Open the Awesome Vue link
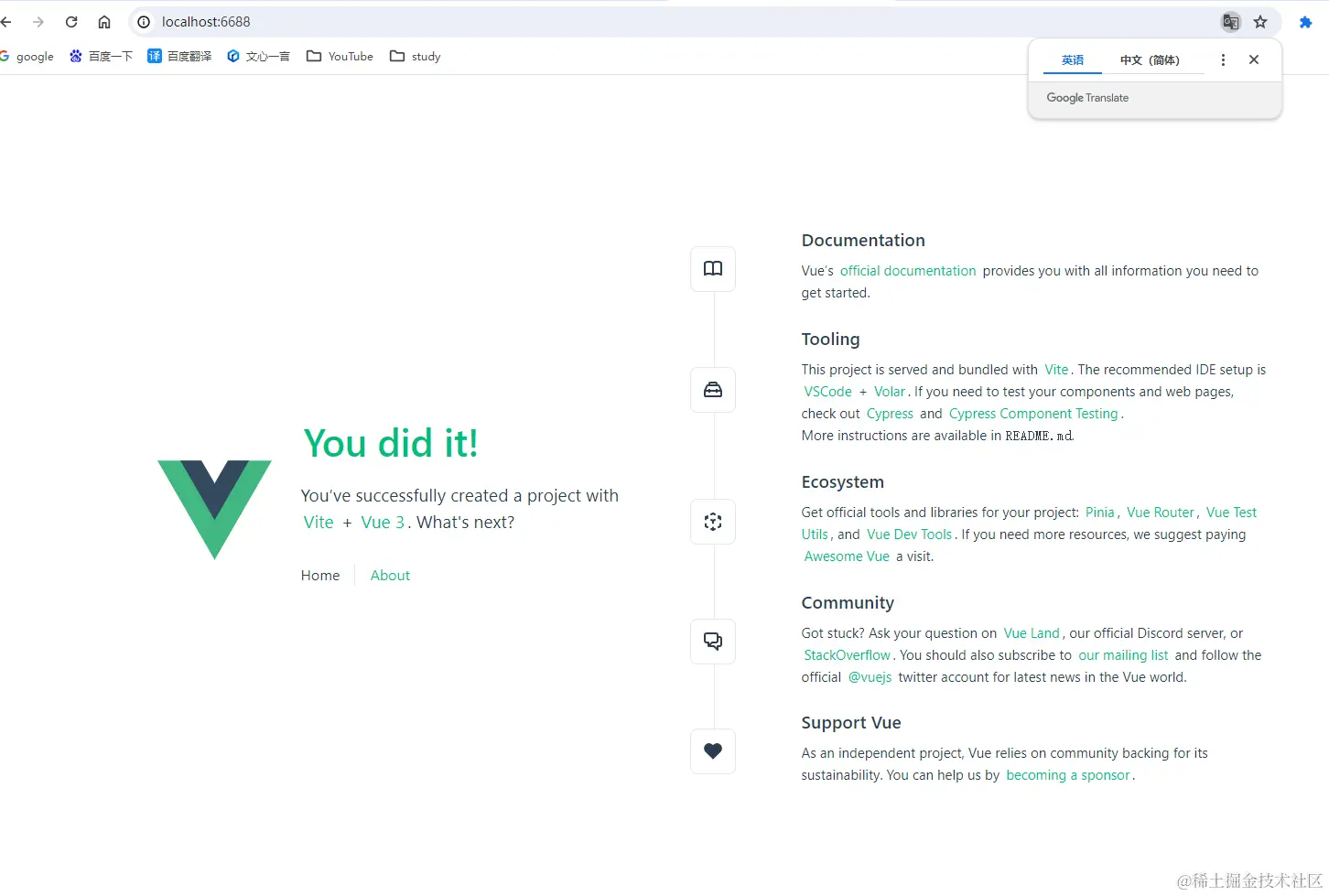The height and width of the screenshot is (896, 1329). point(847,556)
